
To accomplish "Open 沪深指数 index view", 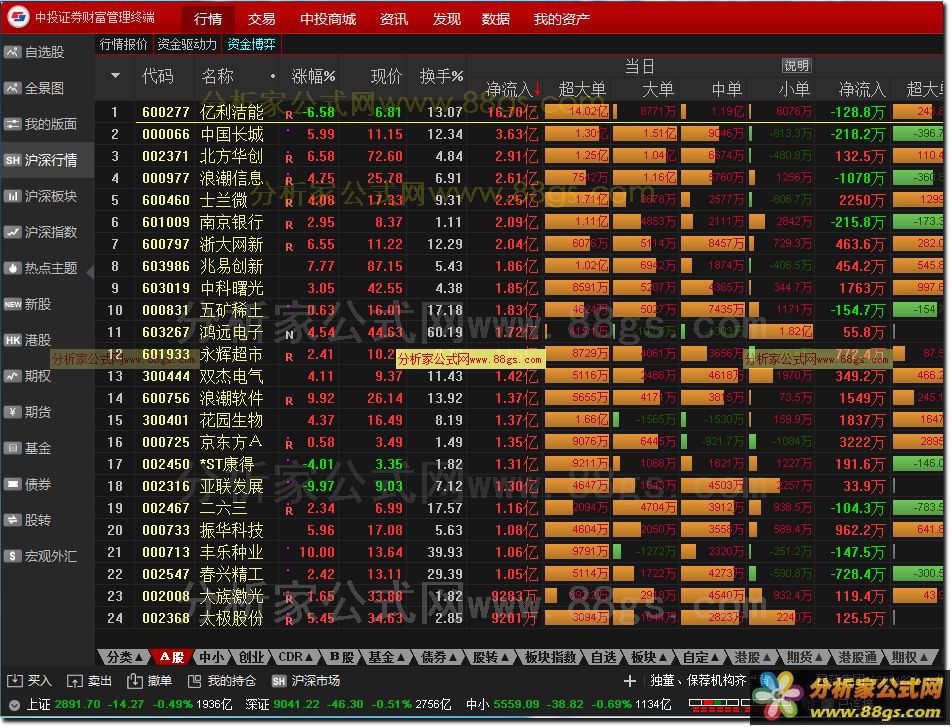I will 41,232.
